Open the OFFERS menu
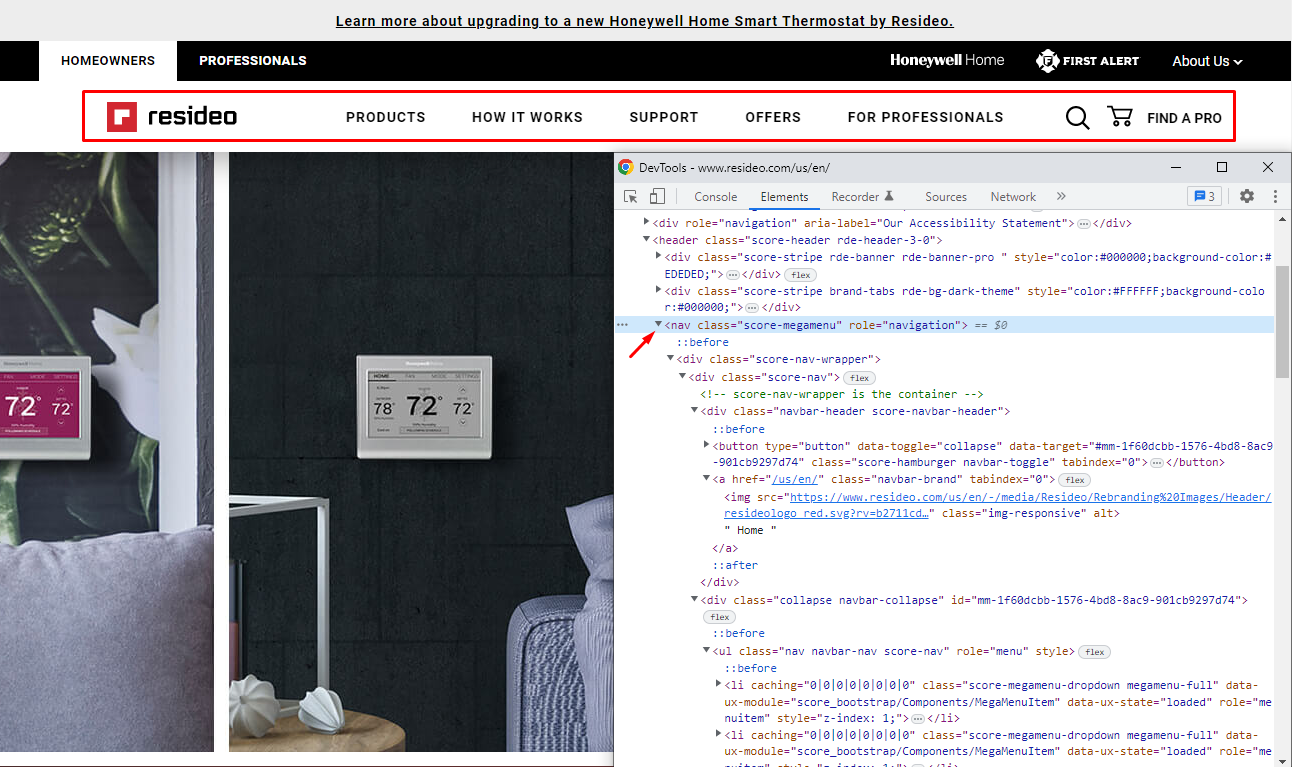The image size is (1292, 767). pyautogui.click(x=773, y=117)
